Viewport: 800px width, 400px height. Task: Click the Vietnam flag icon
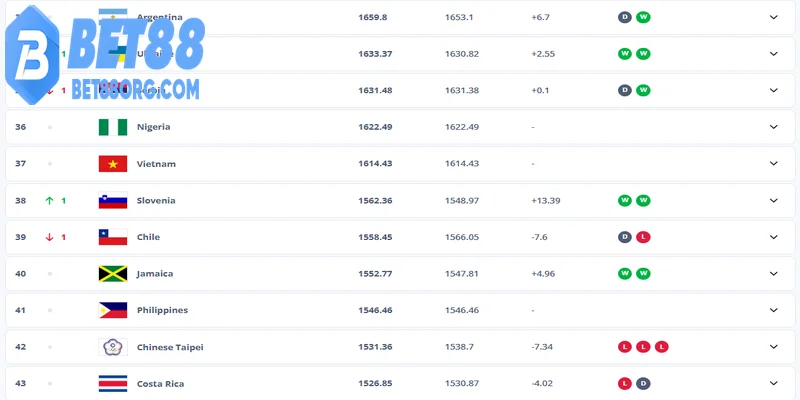(x=113, y=164)
